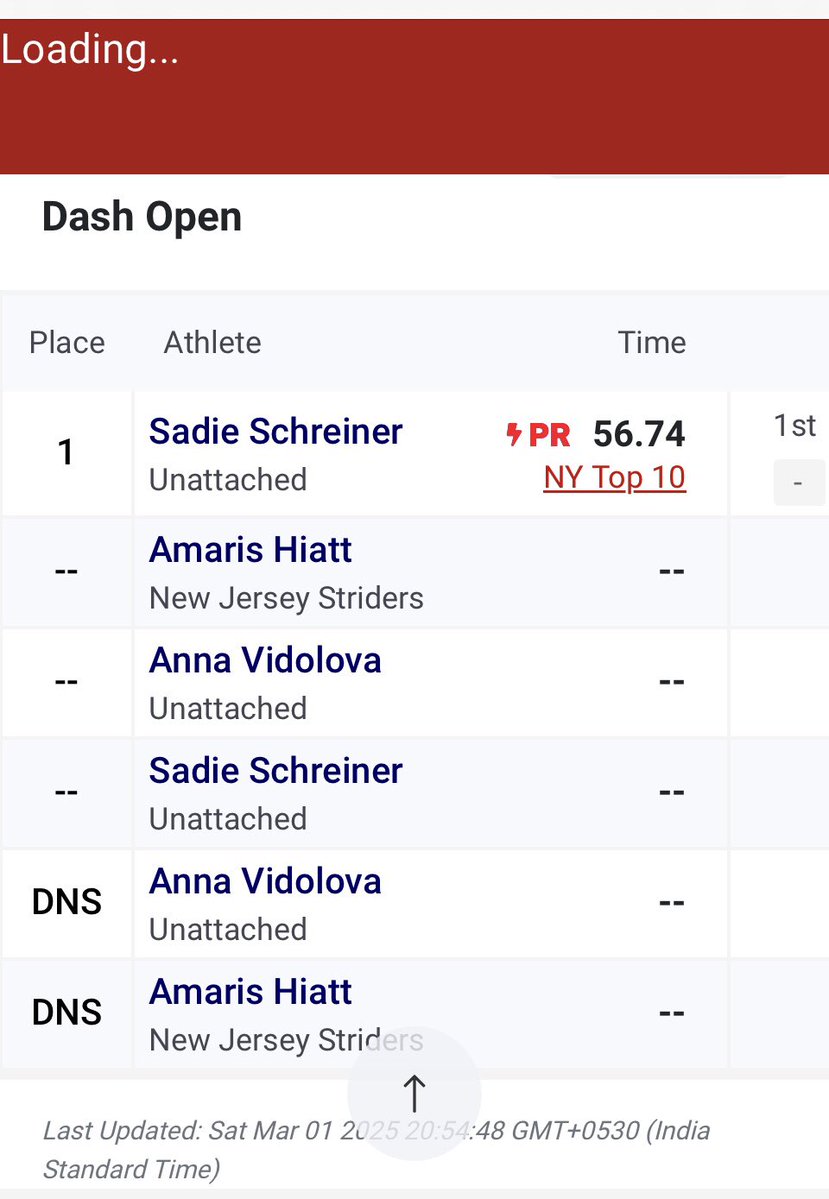Select Anna Vidolova in her DNS row
Image resolution: width=829 pixels, height=1199 pixels.
click(x=265, y=881)
